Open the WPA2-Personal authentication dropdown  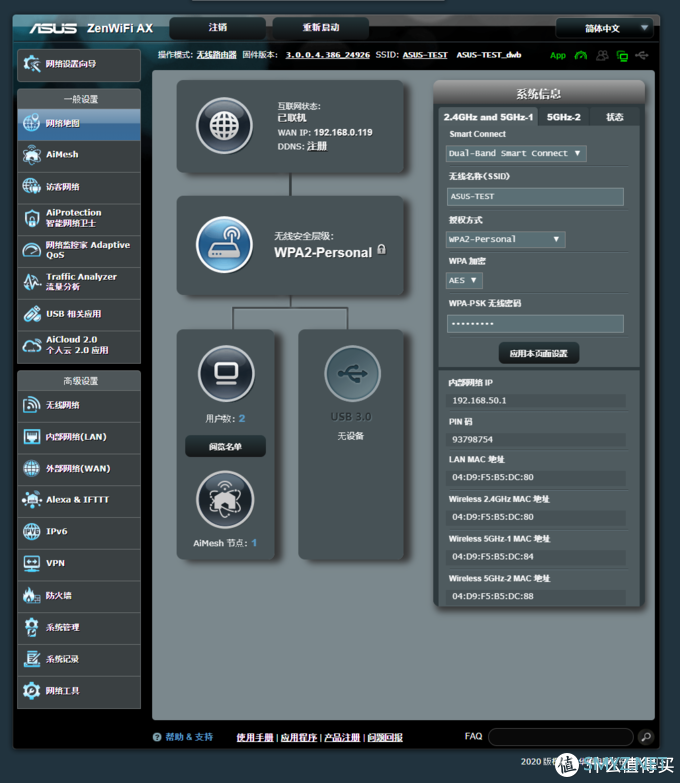click(505, 239)
